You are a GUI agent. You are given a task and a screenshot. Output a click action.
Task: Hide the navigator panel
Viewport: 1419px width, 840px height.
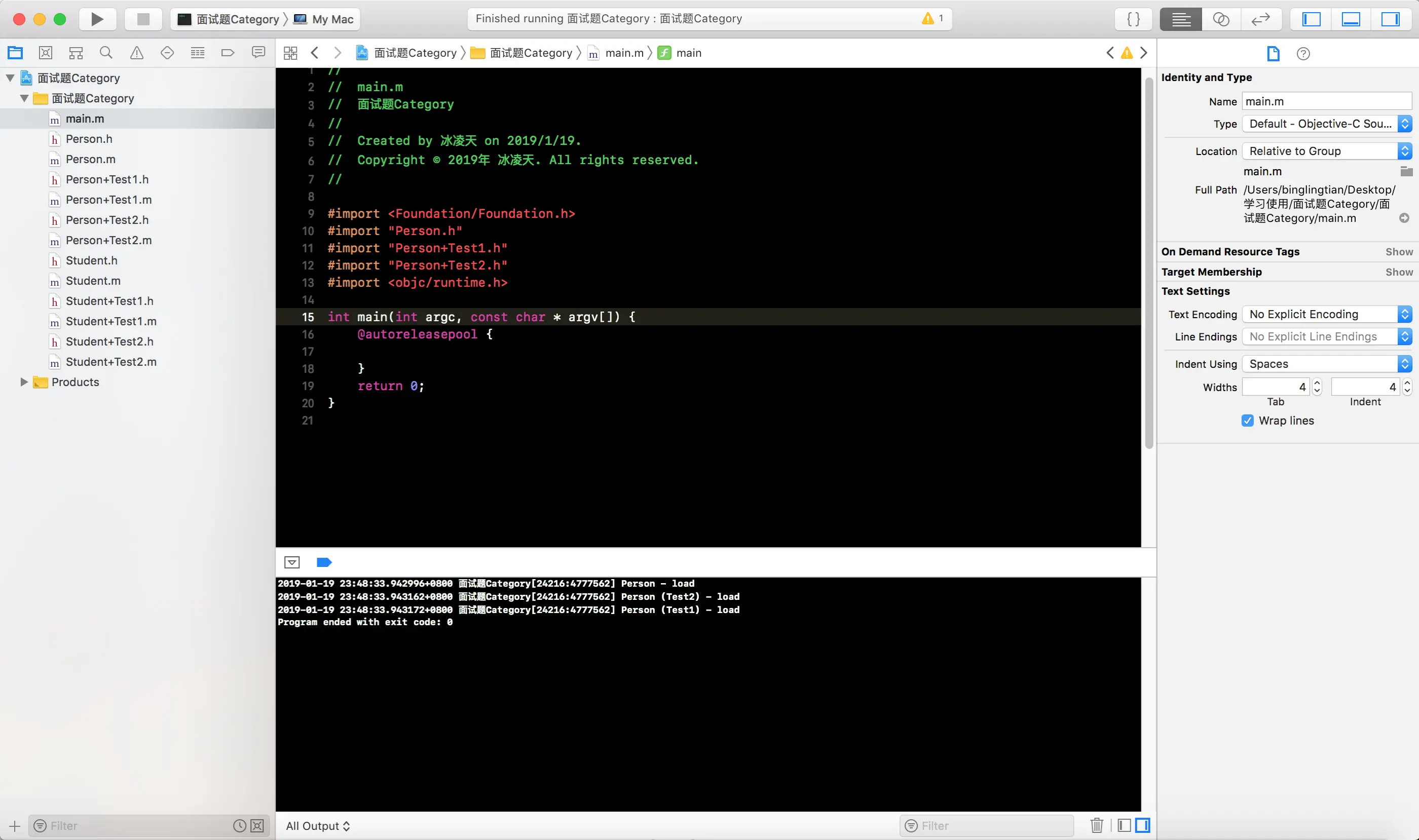(x=1312, y=19)
